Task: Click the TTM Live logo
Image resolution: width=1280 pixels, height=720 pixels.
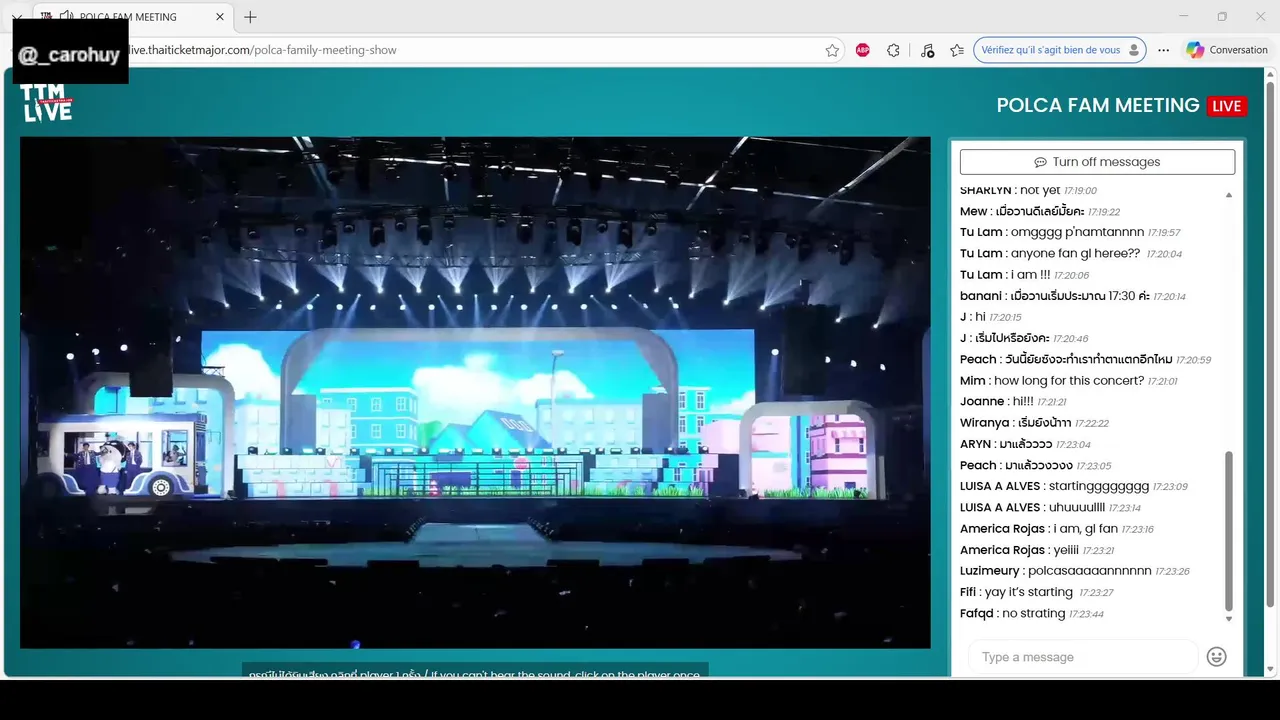Action: click(47, 102)
